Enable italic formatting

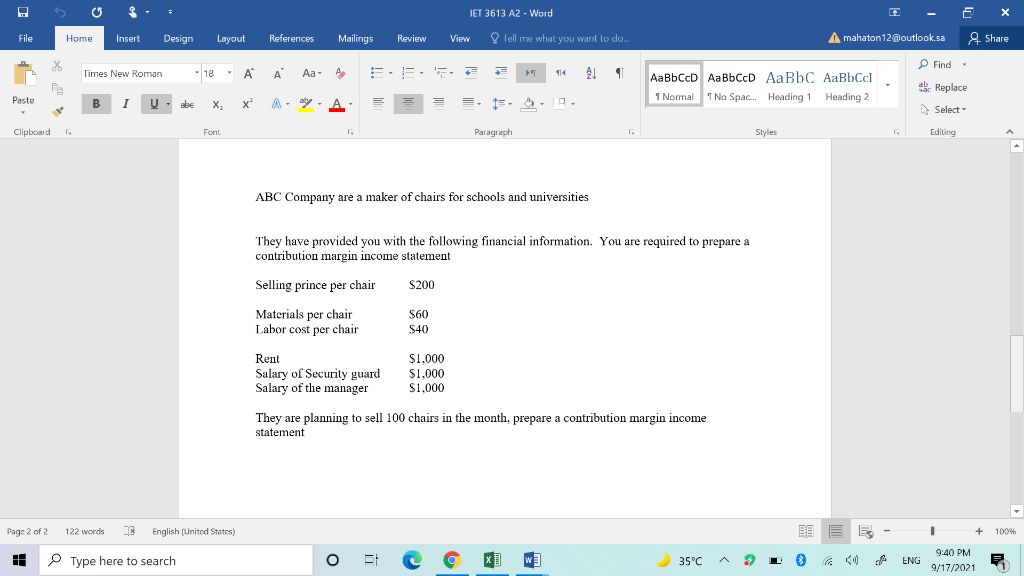(125, 101)
